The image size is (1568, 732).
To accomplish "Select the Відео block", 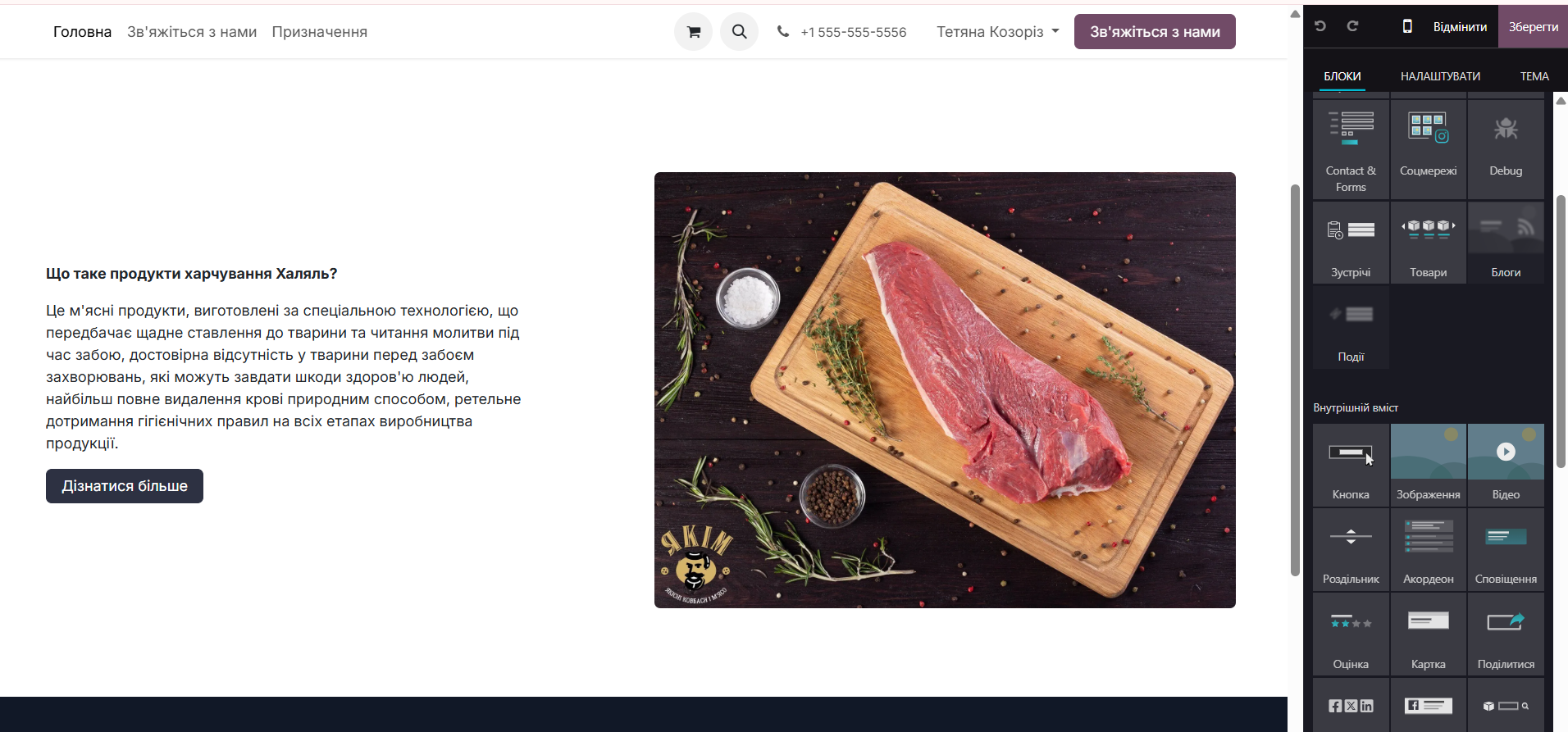I will pos(1506,465).
